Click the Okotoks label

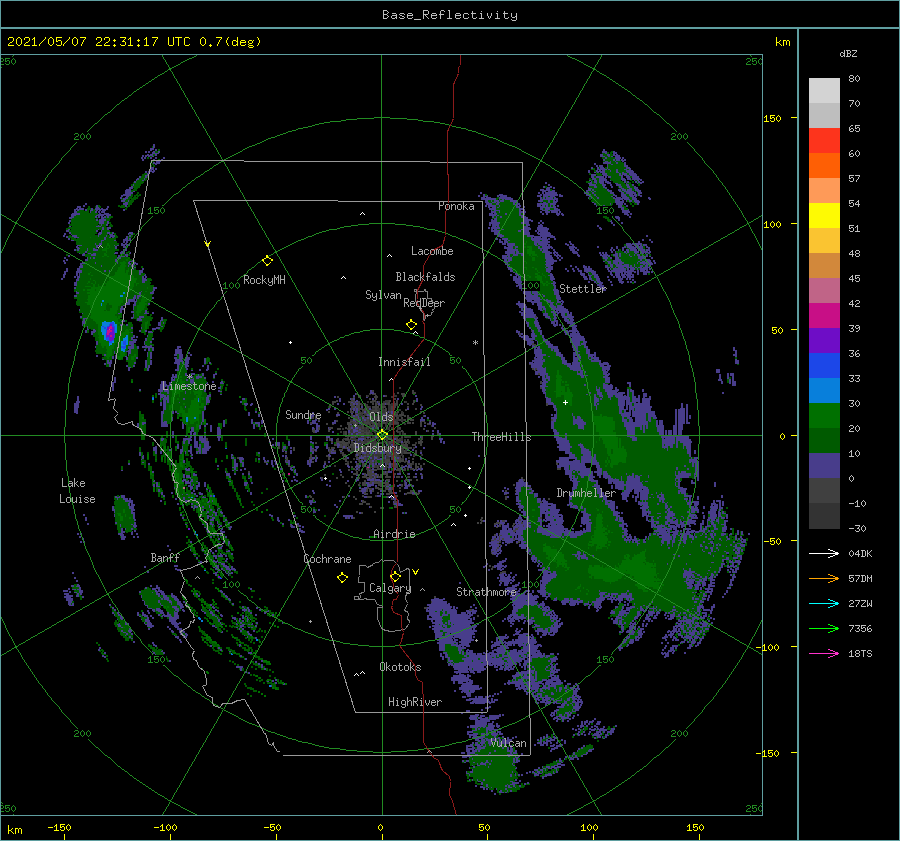point(400,667)
